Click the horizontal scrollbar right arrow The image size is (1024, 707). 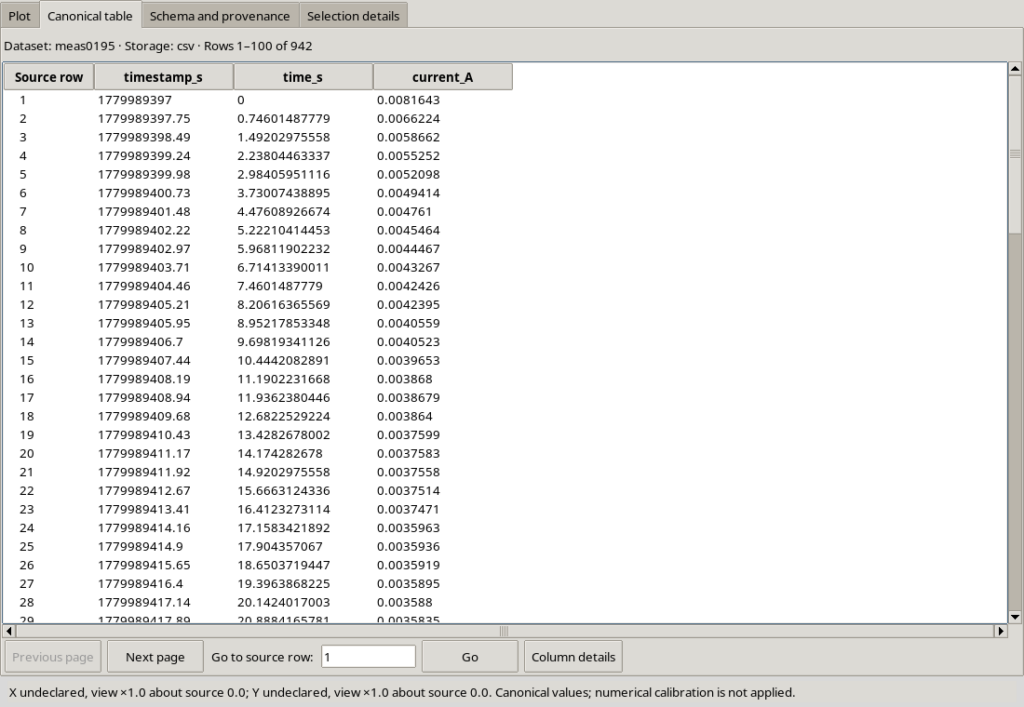[x=1000, y=631]
